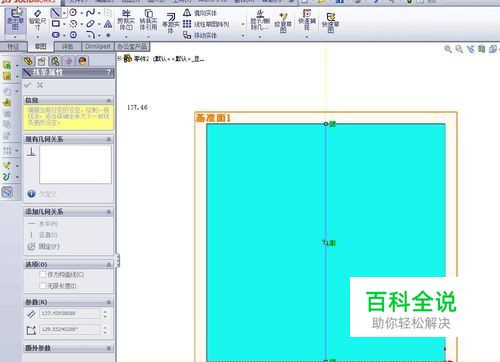Click the existing relations list box
Viewport: 500px width, 362px height.
click(75, 164)
